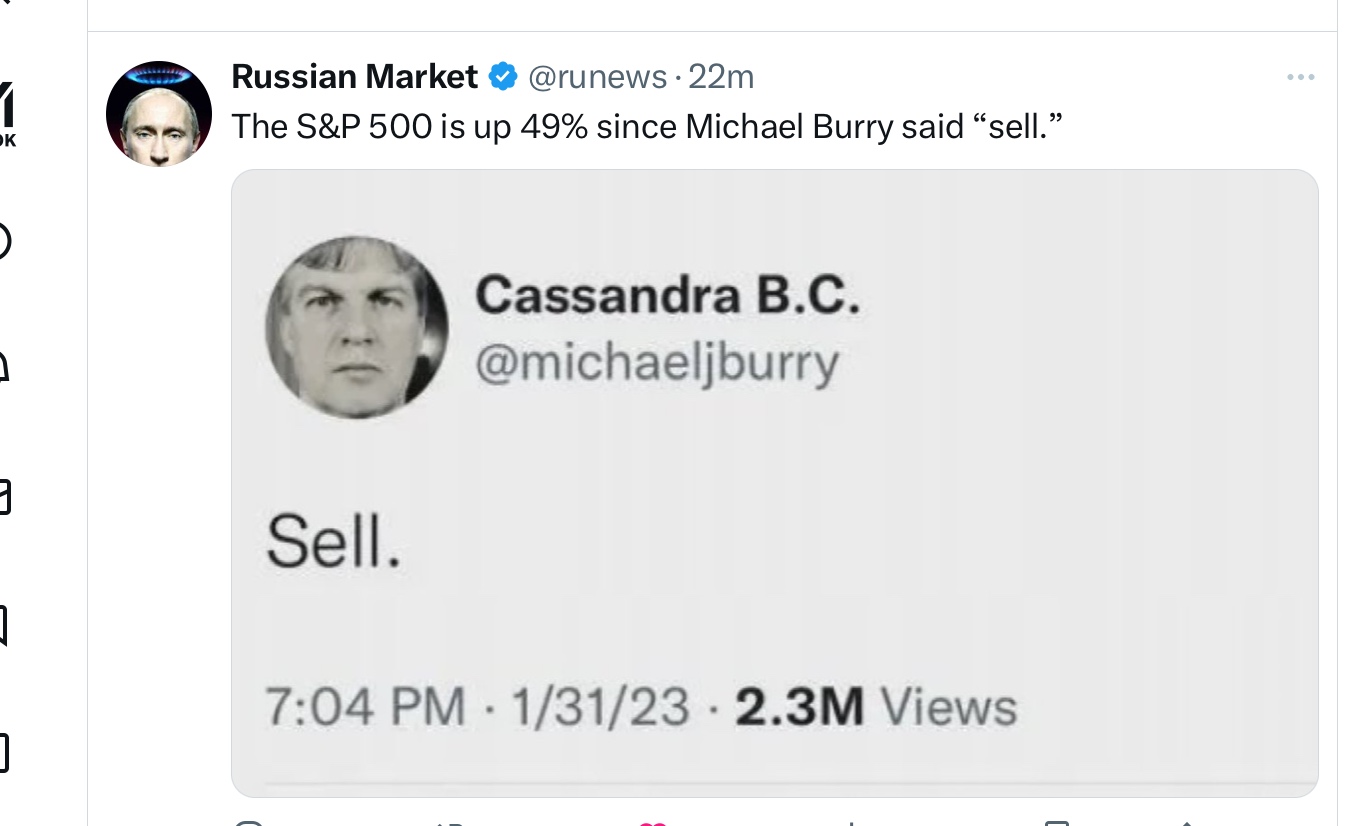Viewport: 1355px width, 826px height.
Task: Open the post's three-dot More menu
Action: coord(1300,77)
